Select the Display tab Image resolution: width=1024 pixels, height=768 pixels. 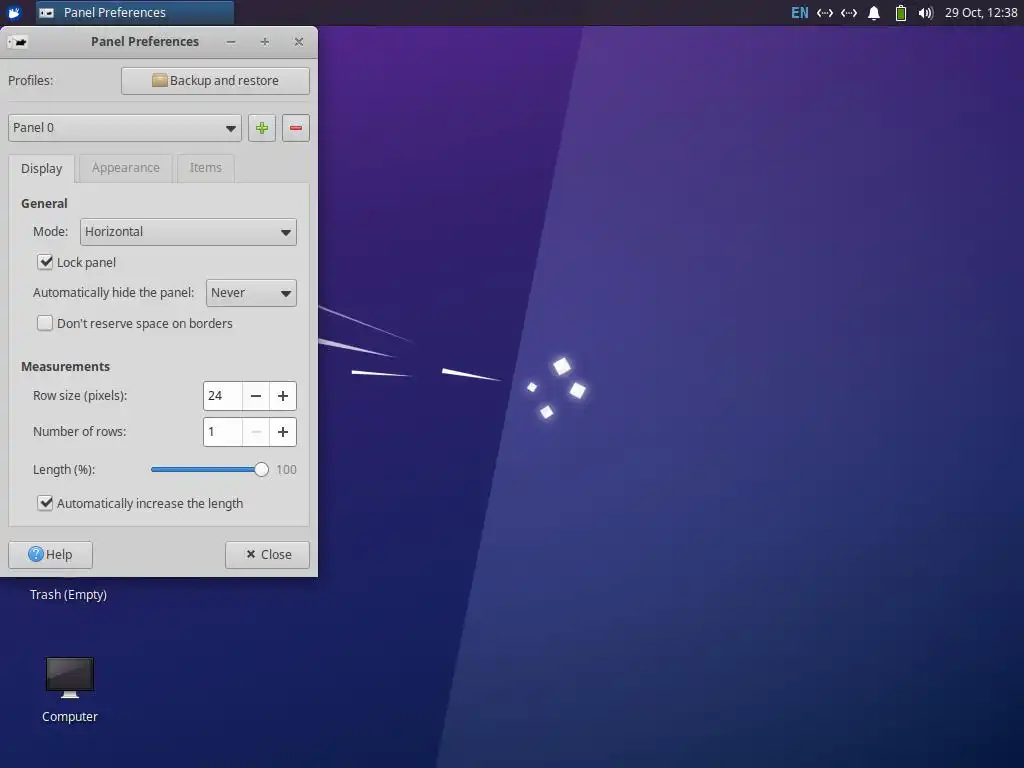click(x=42, y=168)
